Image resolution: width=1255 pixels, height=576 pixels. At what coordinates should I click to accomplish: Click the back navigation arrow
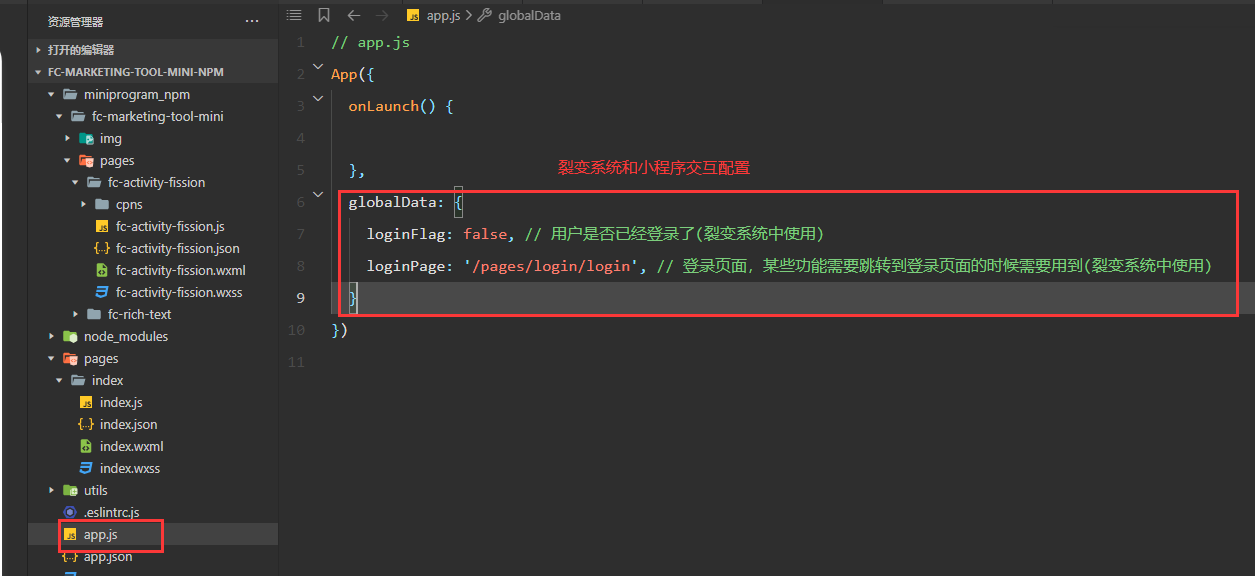pos(353,15)
